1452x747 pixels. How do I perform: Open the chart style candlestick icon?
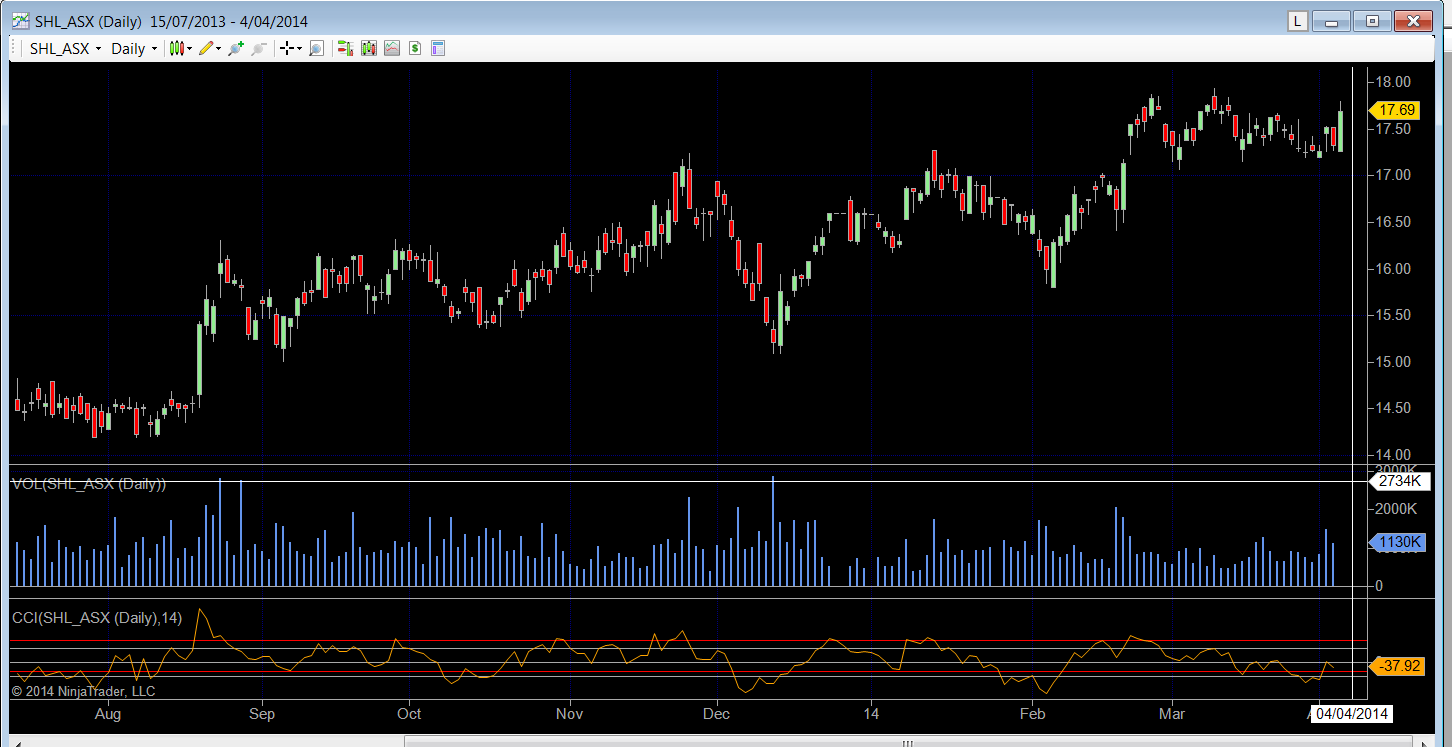click(x=177, y=48)
